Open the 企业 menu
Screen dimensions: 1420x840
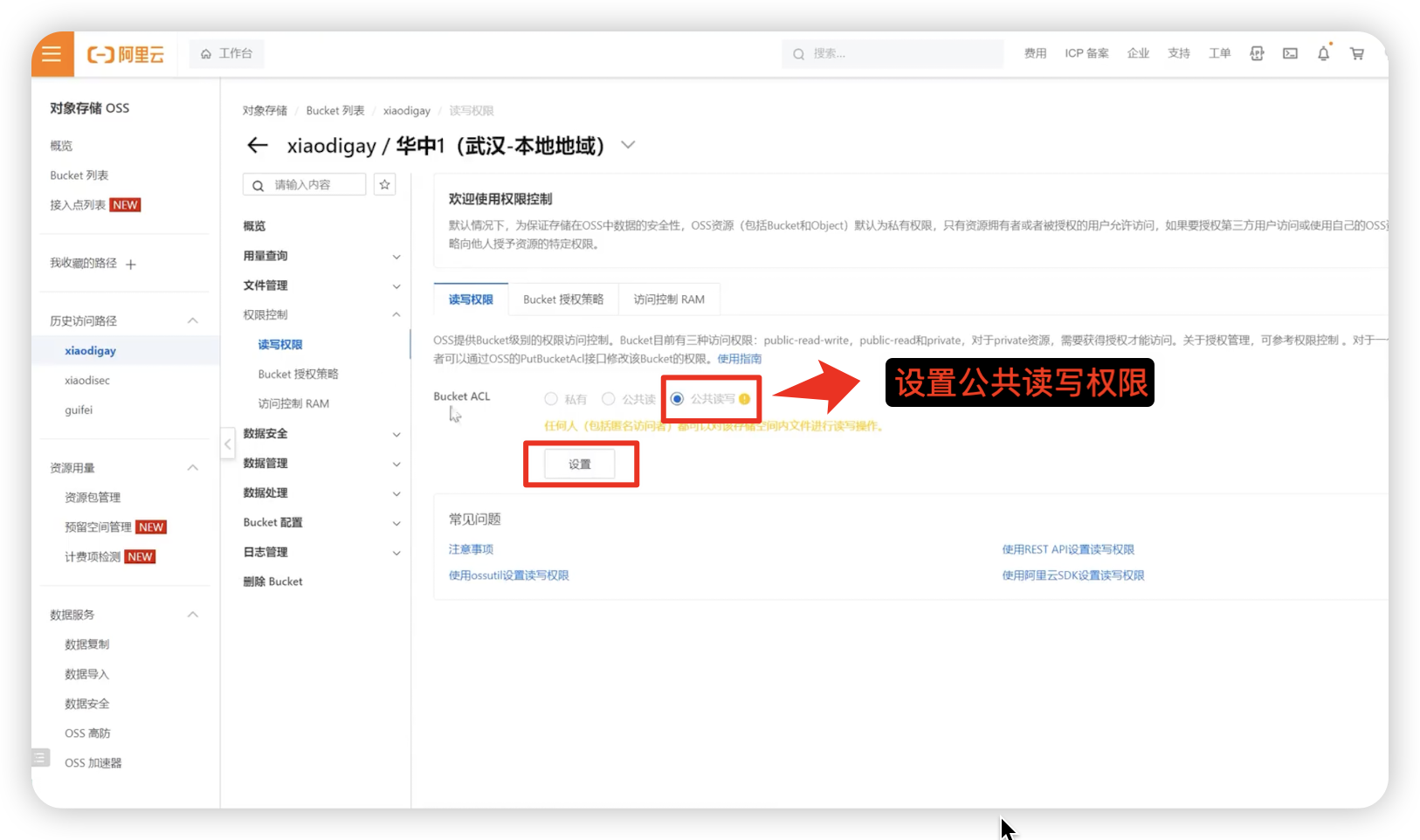click(1138, 53)
